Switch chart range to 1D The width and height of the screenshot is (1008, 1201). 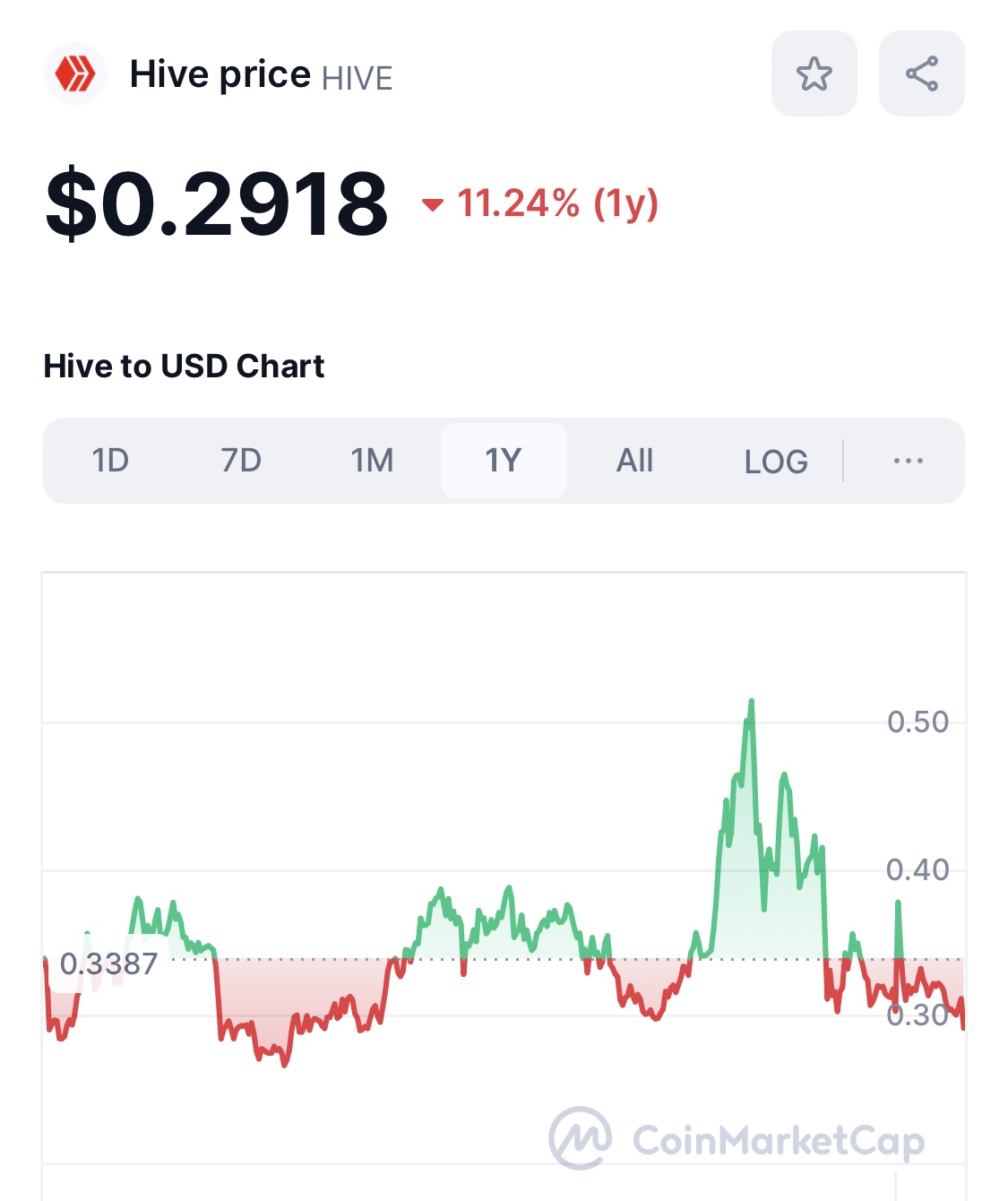point(110,461)
